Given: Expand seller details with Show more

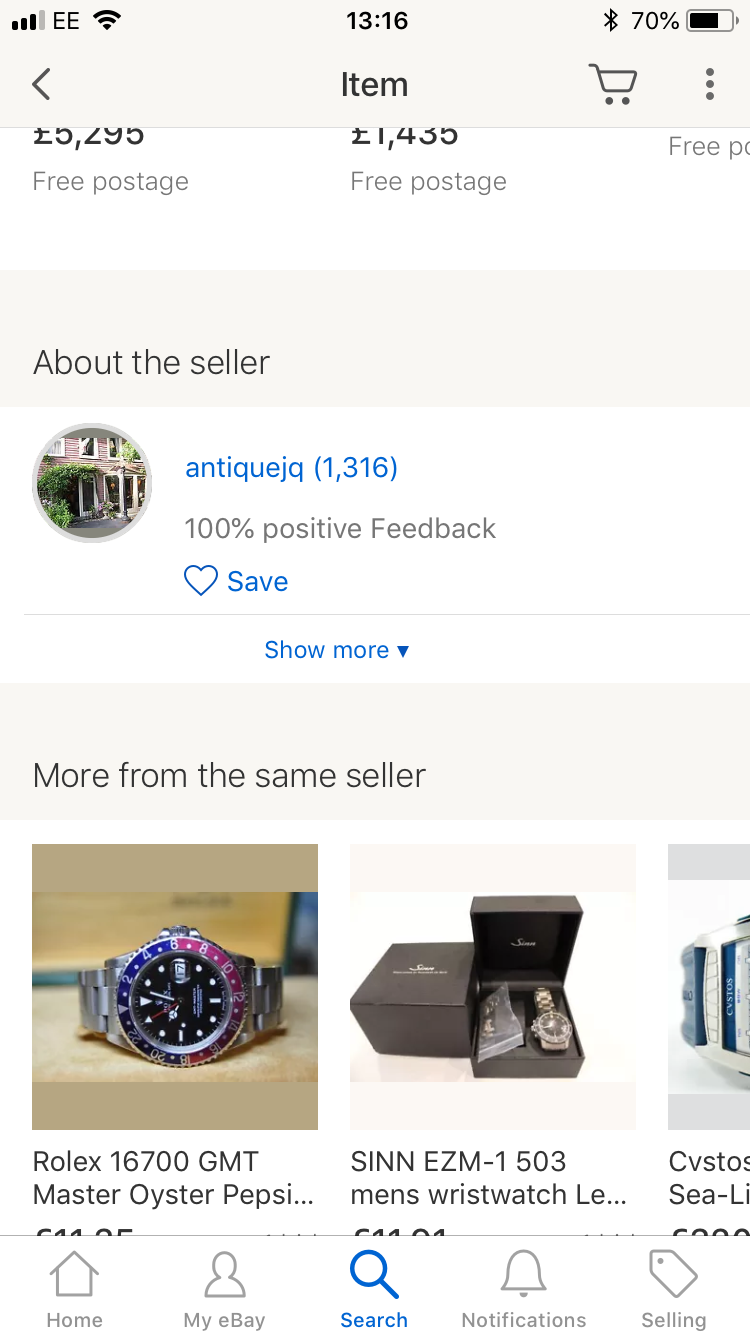Looking at the screenshot, I should pos(337,650).
